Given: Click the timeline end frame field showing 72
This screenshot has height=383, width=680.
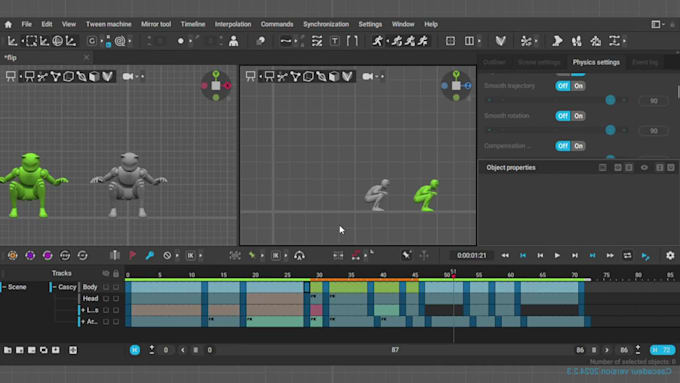Looking at the screenshot, I should [663, 350].
